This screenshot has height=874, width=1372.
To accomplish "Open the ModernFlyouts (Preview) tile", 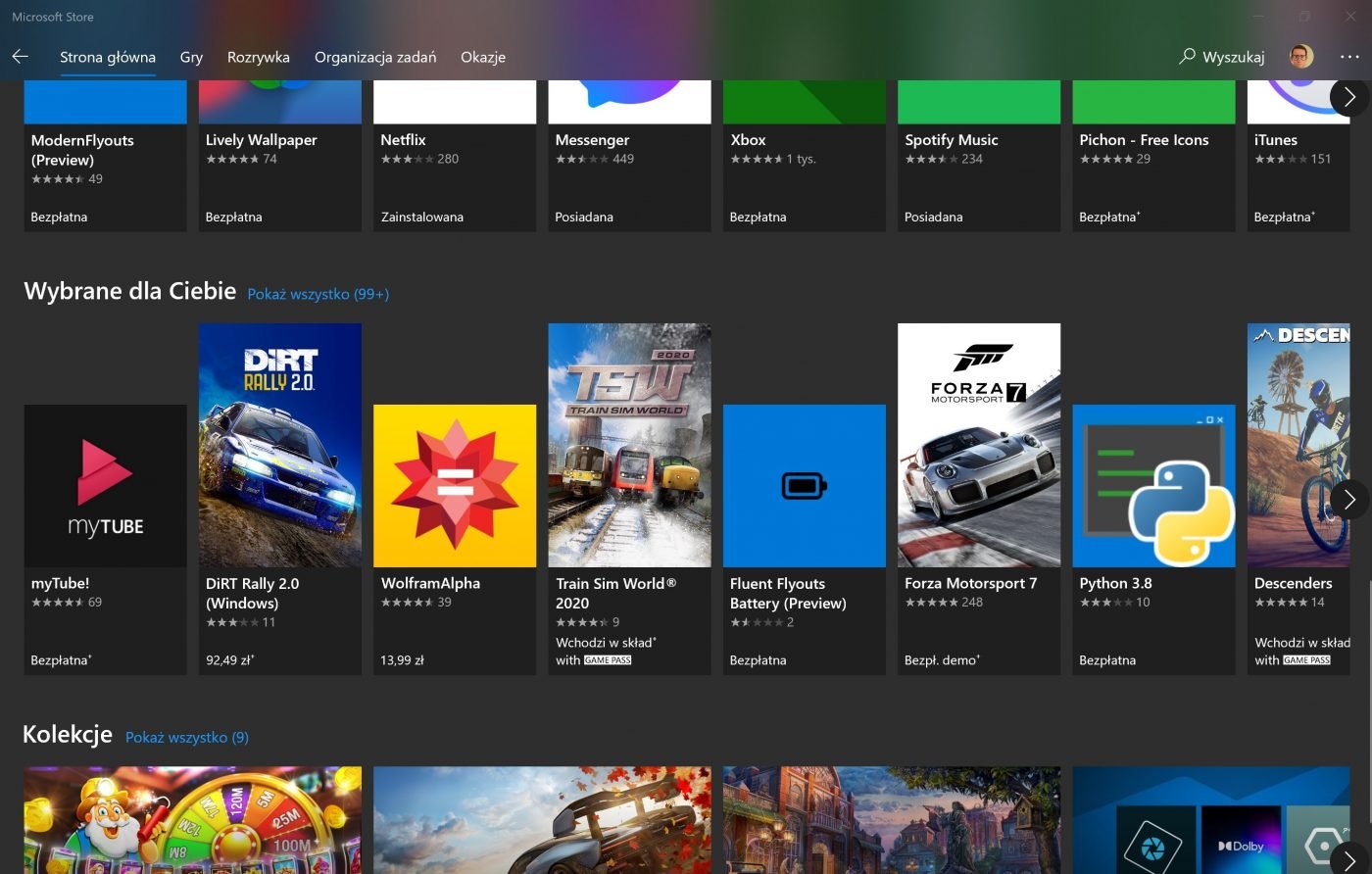I will 105,156.
